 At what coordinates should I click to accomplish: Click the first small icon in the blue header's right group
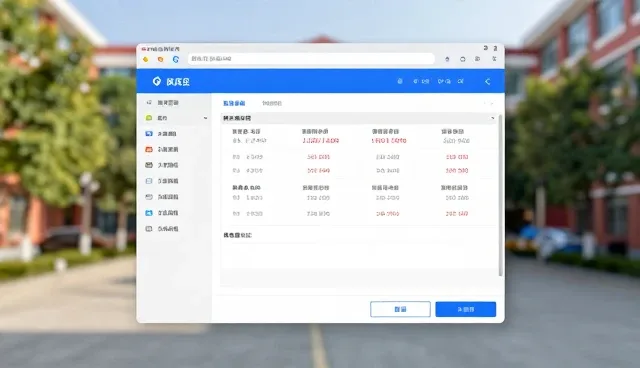click(x=400, y=81)
